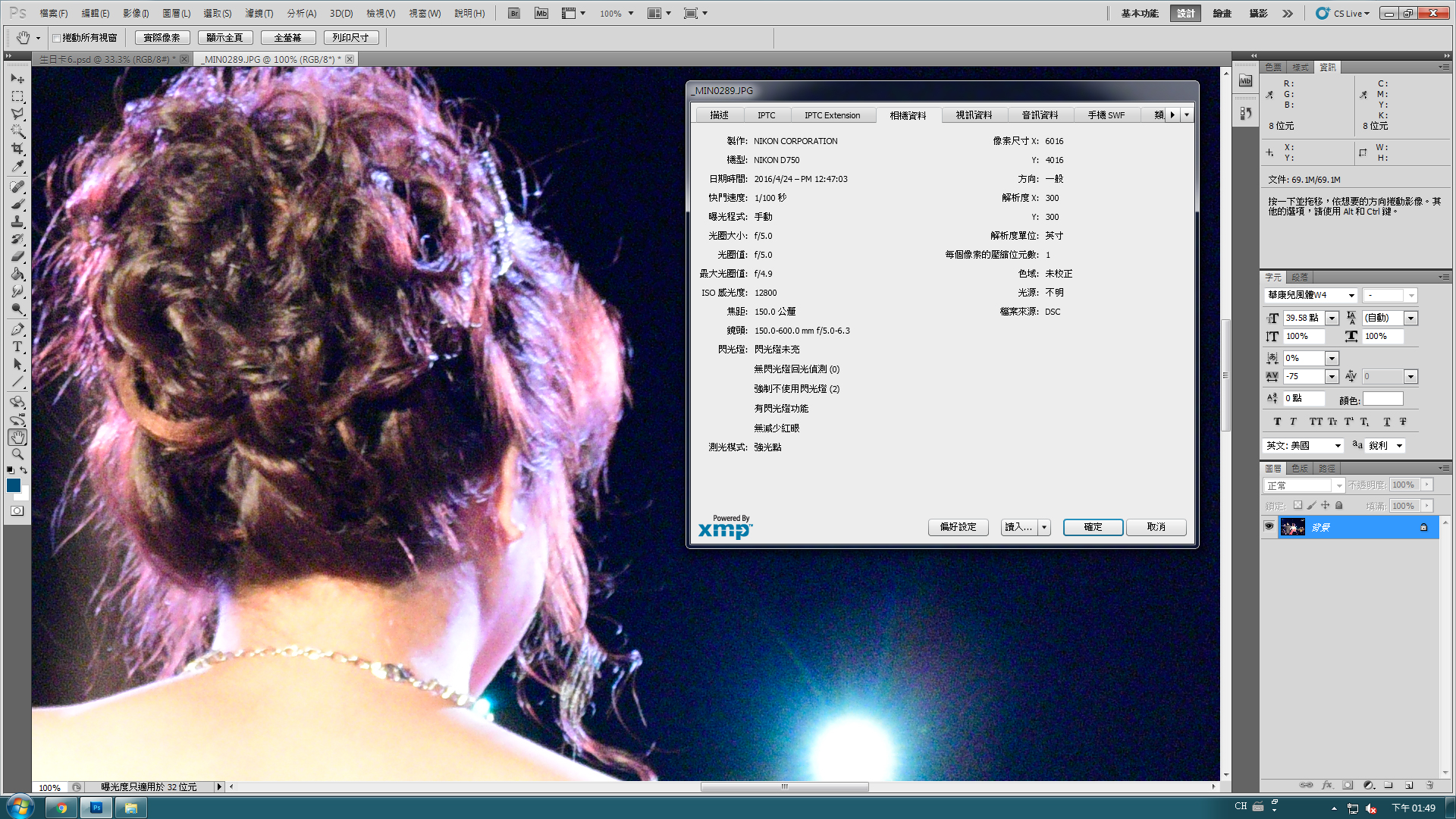Select the Eraser tool

coord(17,256)
